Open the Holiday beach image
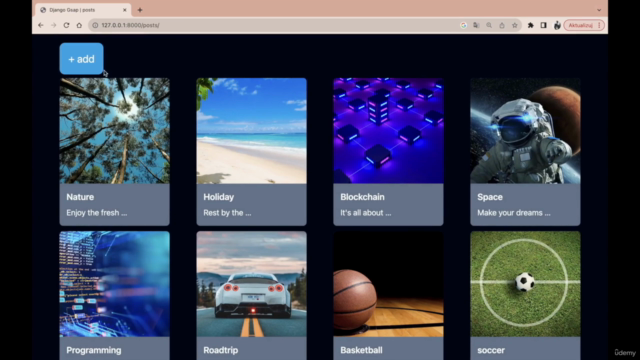Screen dimensions: 640x360 click(251, 131)
